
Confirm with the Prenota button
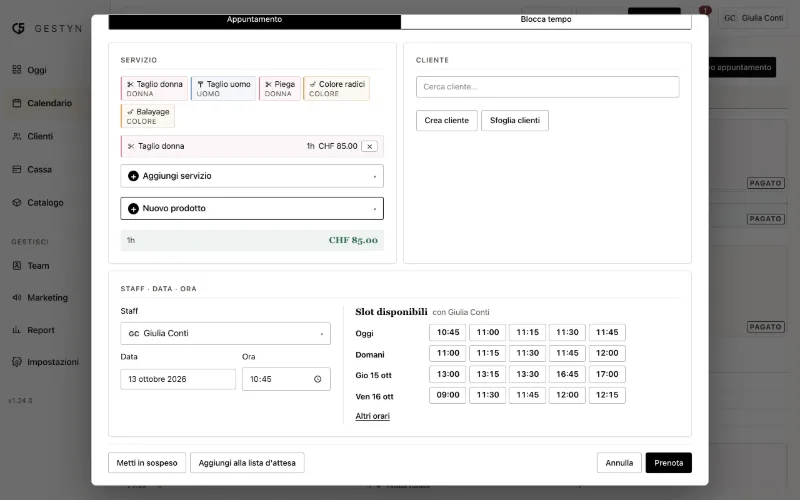pos(668,463)
